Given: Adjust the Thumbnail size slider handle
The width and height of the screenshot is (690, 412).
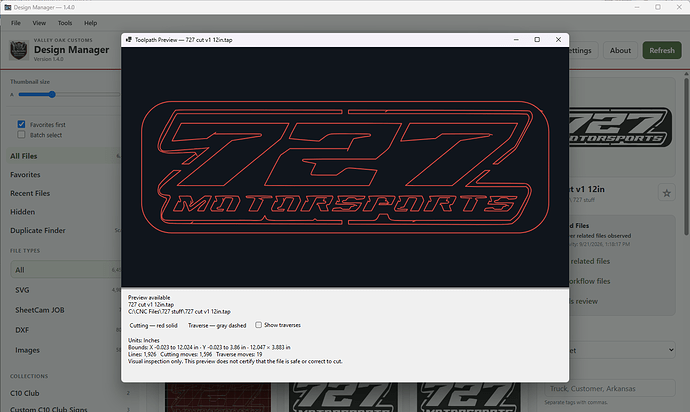Looking at the screenshot, I should tap(52, 94).
